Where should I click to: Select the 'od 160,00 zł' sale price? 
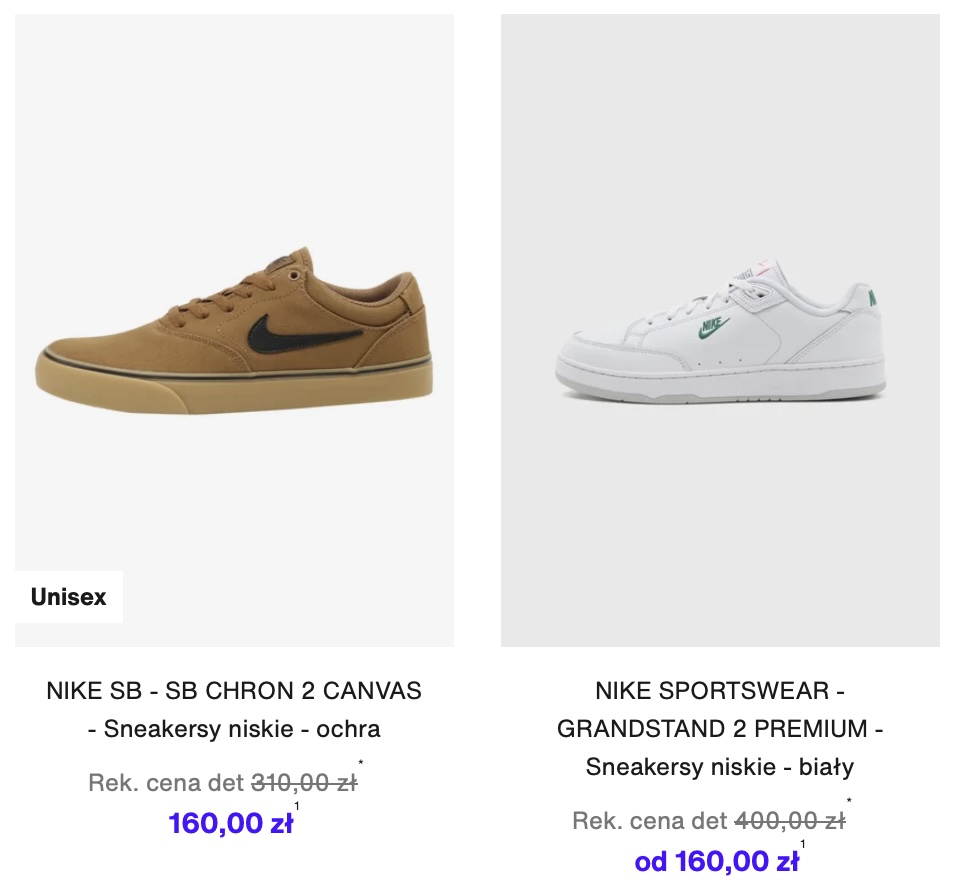click(717, 862)
